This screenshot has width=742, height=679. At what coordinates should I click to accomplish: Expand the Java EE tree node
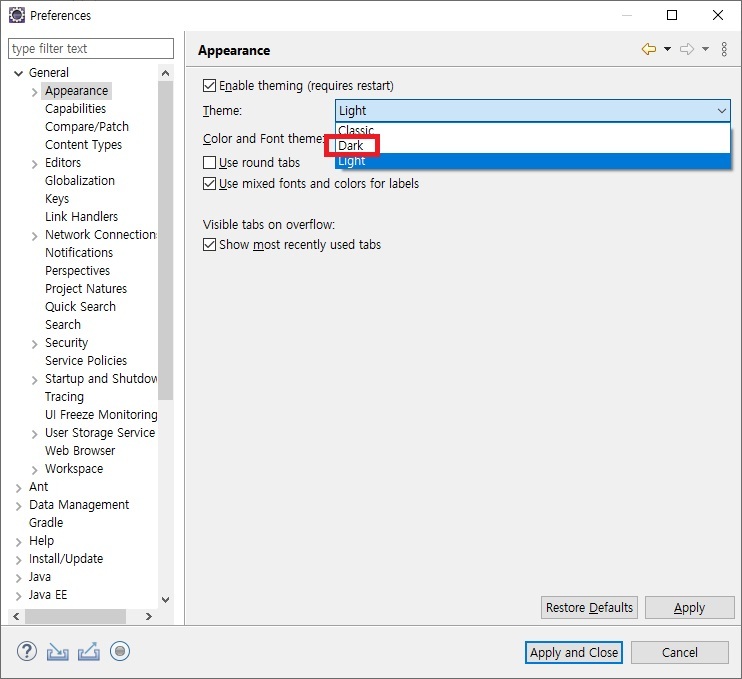click(x=18, y=596)
